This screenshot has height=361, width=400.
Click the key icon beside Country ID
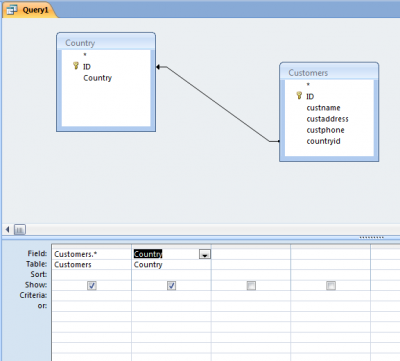click(x=76, y=66)
